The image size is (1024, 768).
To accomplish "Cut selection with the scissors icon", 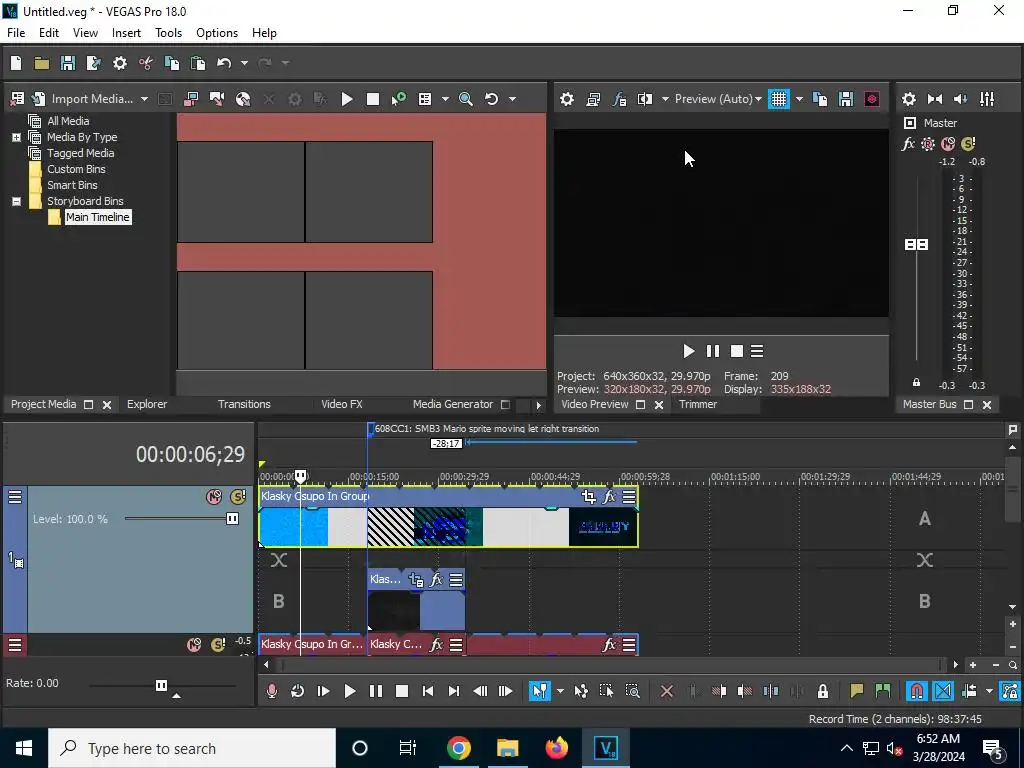I will pyautogui.click(x=146, y=63).
